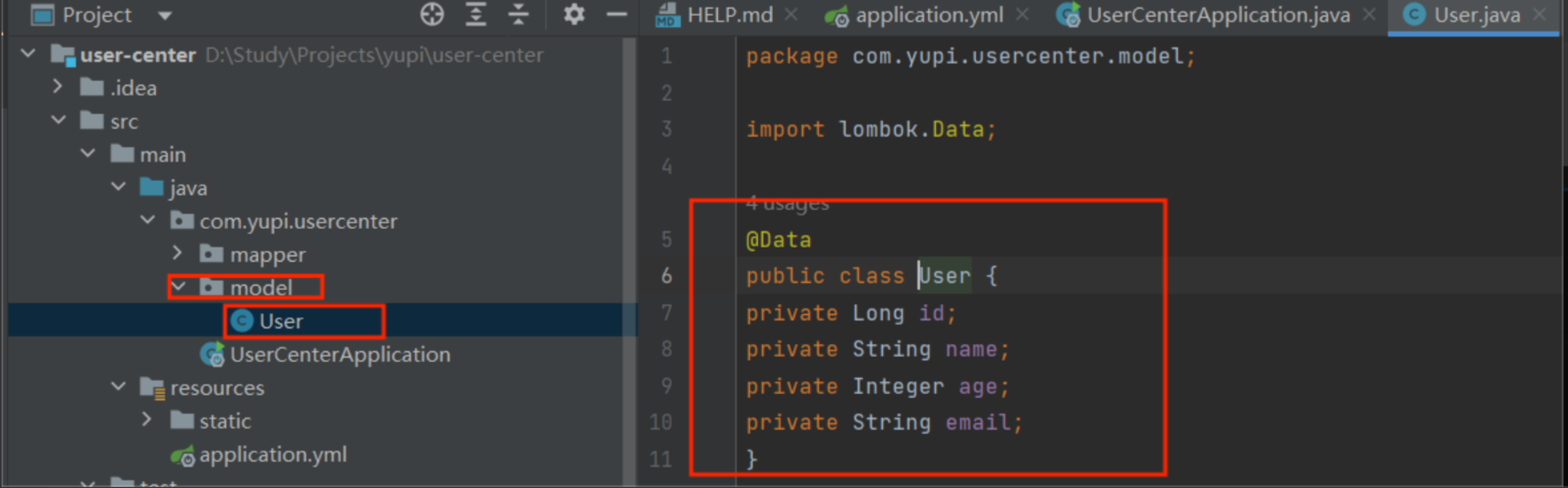
Task: Switch to the HELP.md tab
Action: point(729,15)
